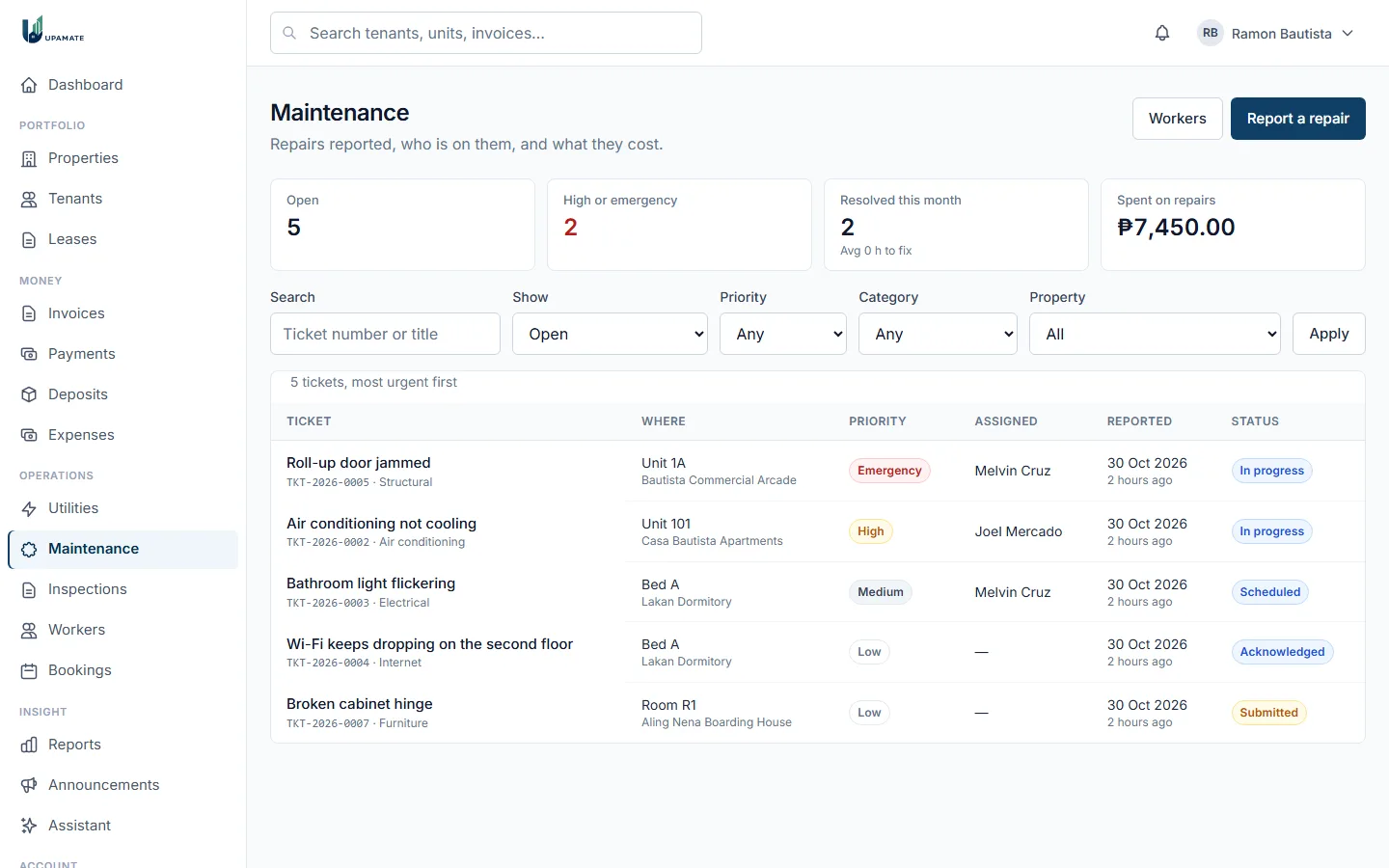Click the Leases document icon

tap(29, 239)
